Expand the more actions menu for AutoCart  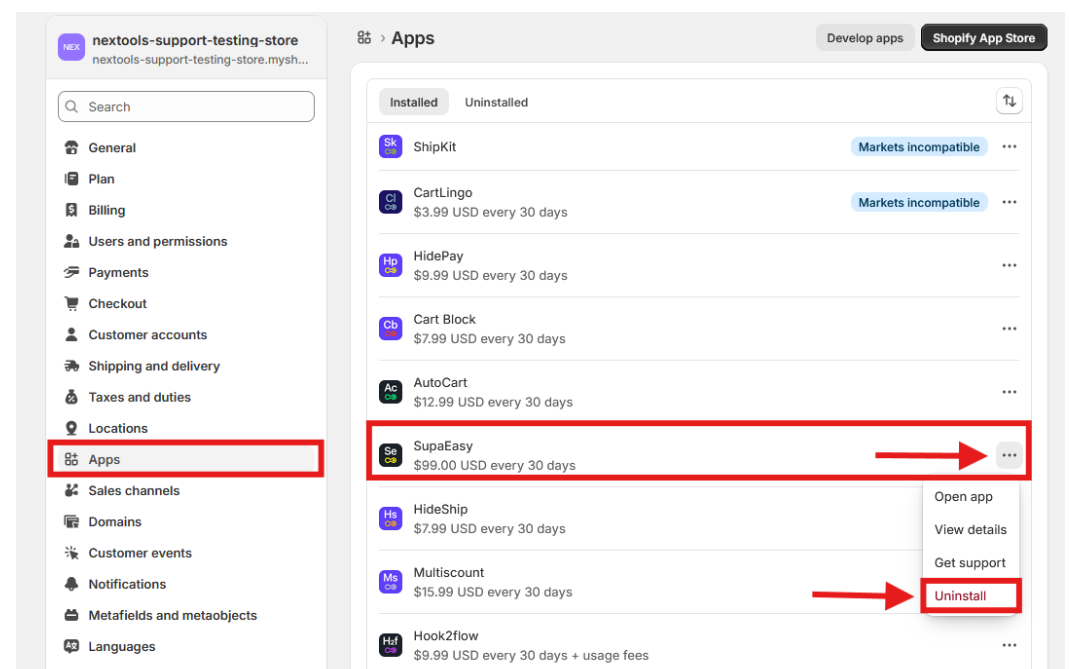tap(1009, 392)
